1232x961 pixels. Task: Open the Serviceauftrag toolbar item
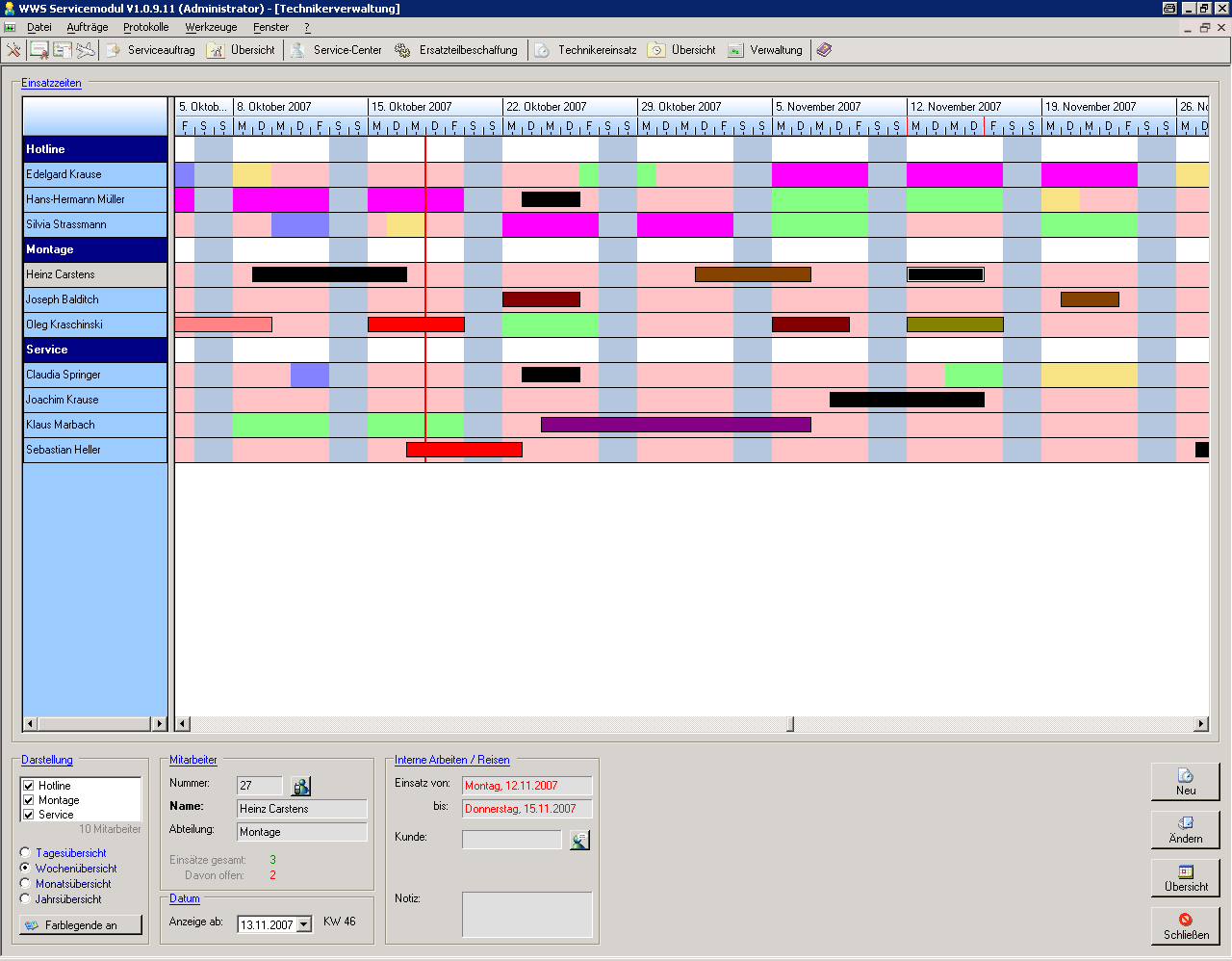coord(150,50)
